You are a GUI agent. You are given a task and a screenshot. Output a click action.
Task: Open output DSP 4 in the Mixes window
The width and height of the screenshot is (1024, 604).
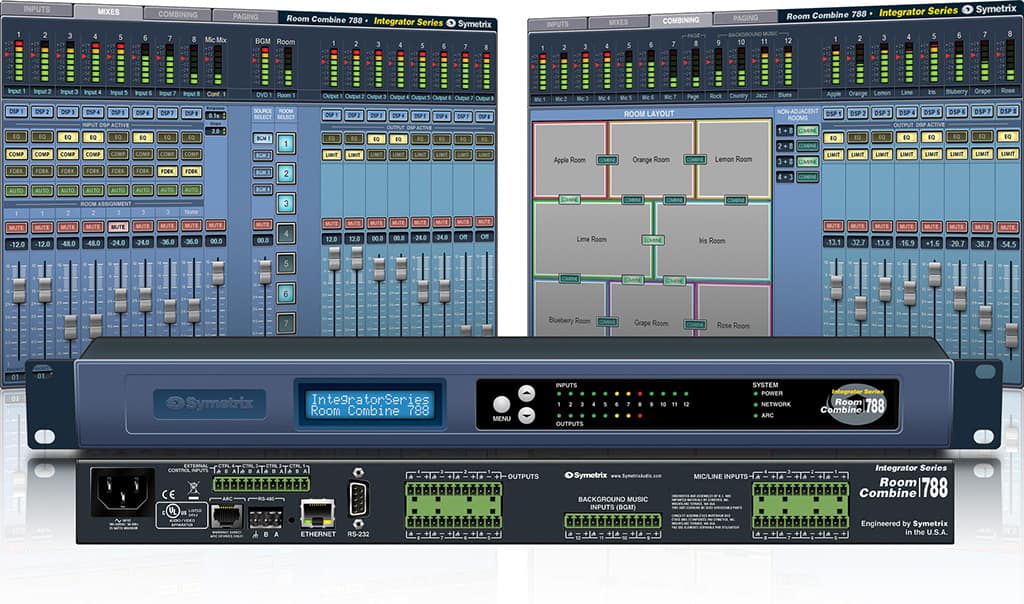pos(398,116)
